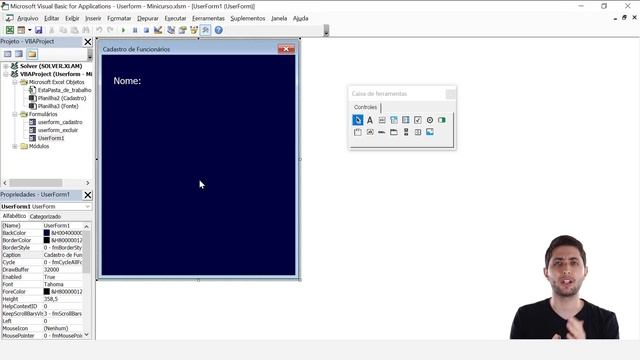Open the Formatar menu
The height and width of the screenshot is (360, 640).
[x=119, y=18]
